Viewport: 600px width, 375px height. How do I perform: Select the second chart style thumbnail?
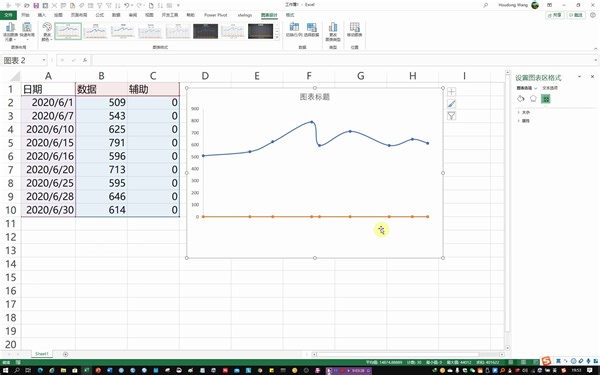(x=96, y=31)
